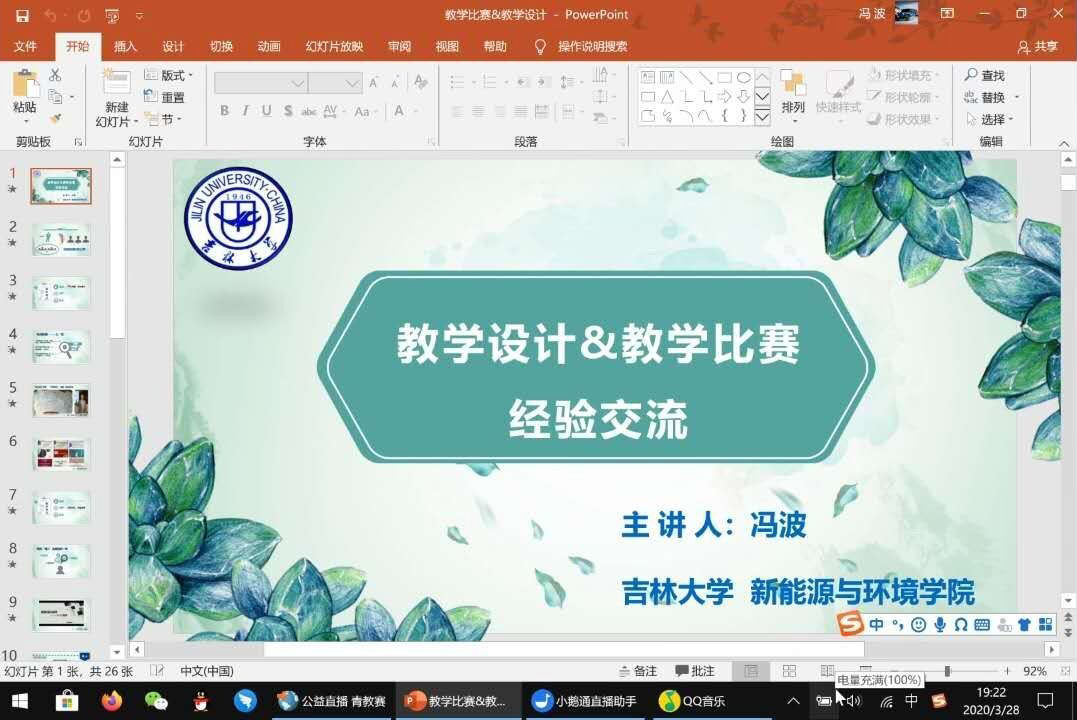Toggle the Comments (批注) pane
The image size is (1077, 720).
pos(695,671)
